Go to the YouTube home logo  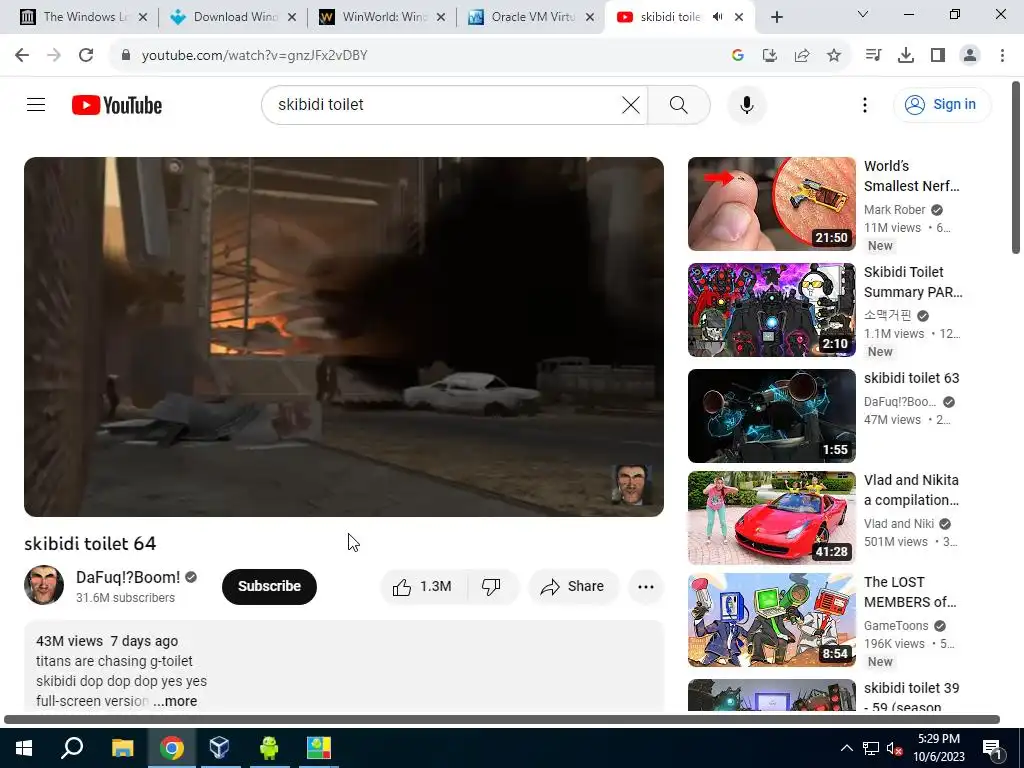117,105
